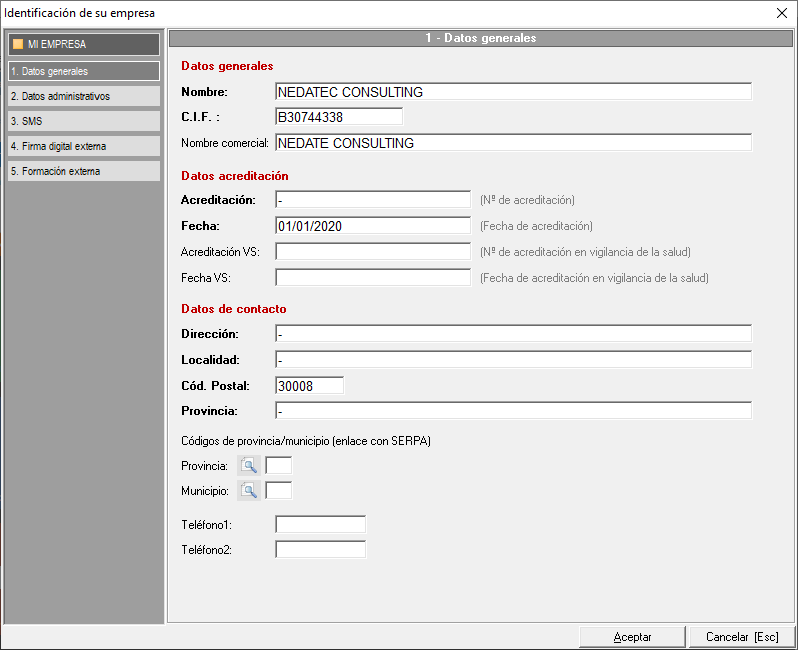Go to Firma digital externa section
798x650 pixels.
point(82,146)
